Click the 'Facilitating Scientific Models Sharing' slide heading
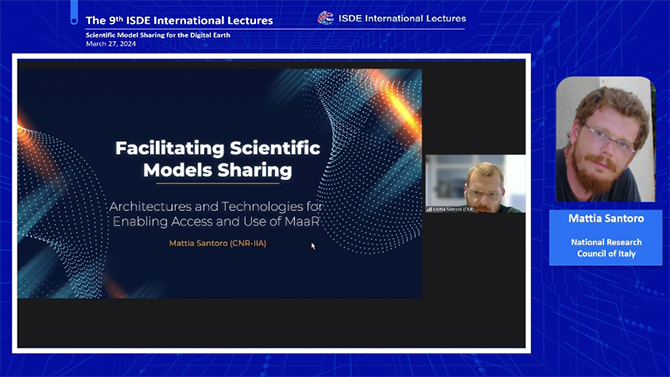Viewport: 670px width, 377px height. point(218,159)
